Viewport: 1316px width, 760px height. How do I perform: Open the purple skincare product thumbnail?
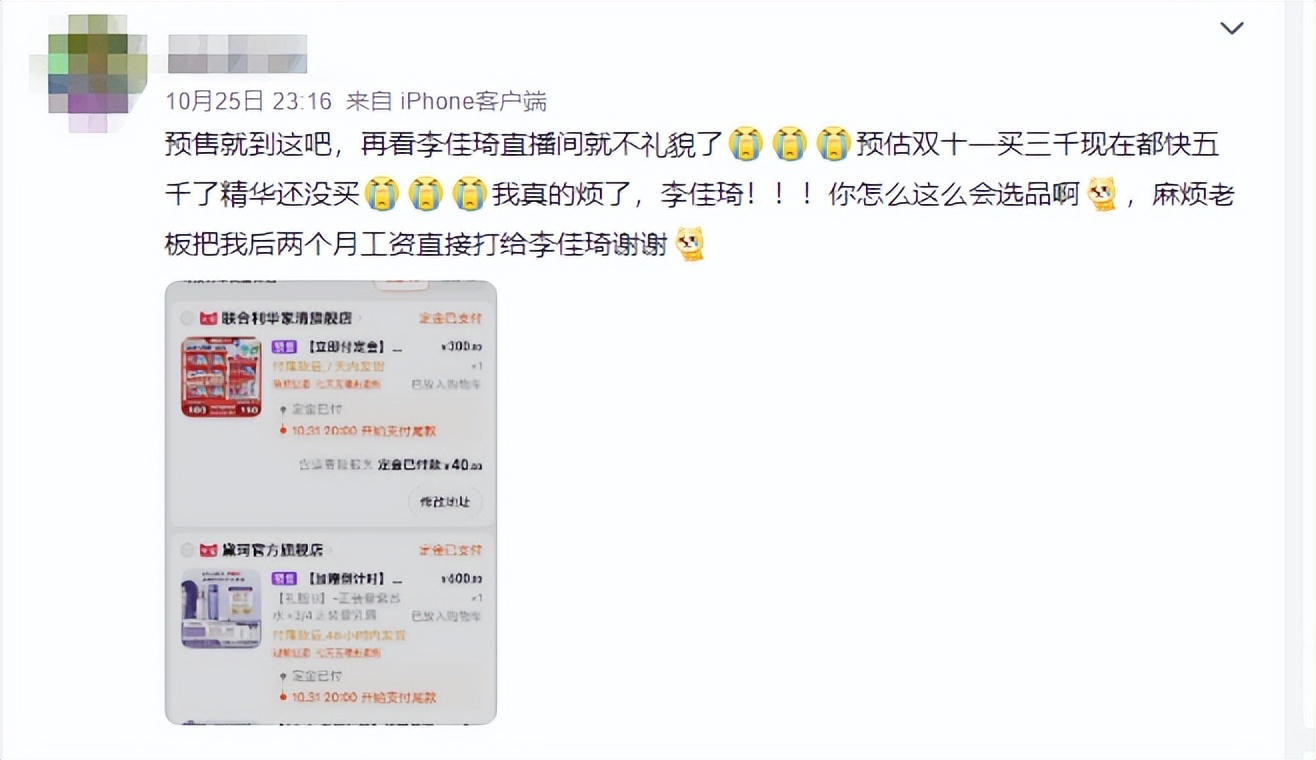coord(221,609)
